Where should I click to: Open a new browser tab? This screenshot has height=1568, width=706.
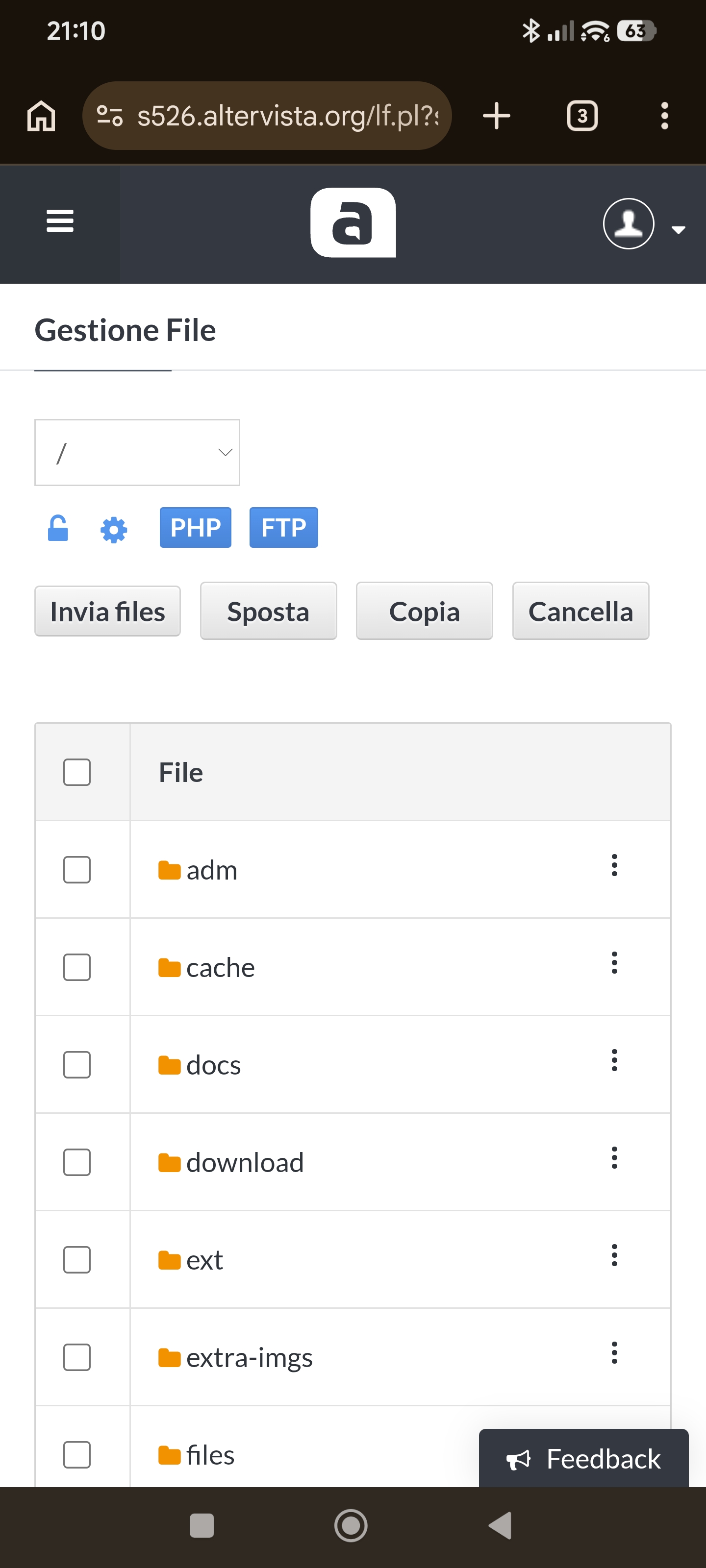click(497, 116)
